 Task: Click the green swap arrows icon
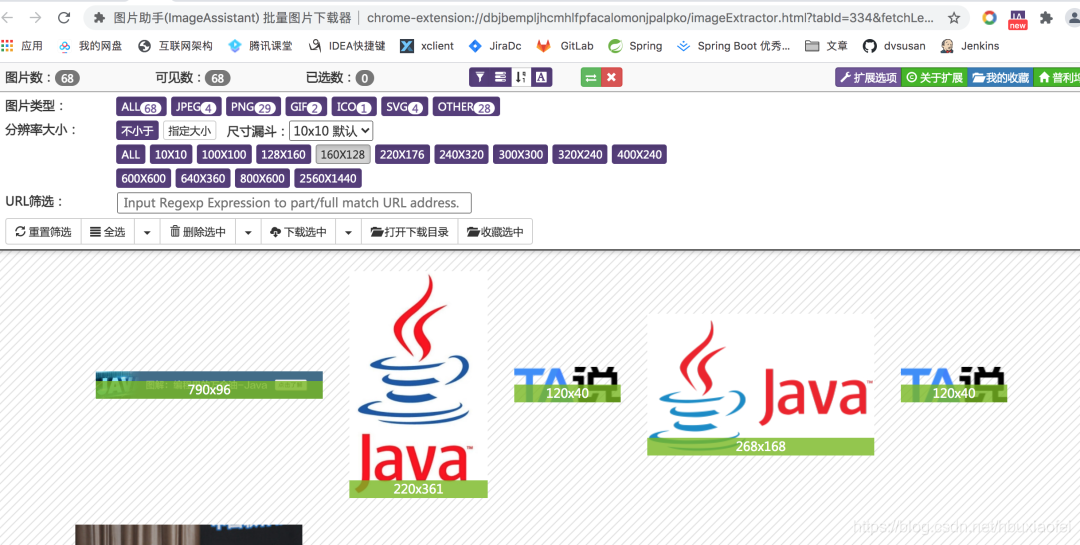[x=591, y=77]
